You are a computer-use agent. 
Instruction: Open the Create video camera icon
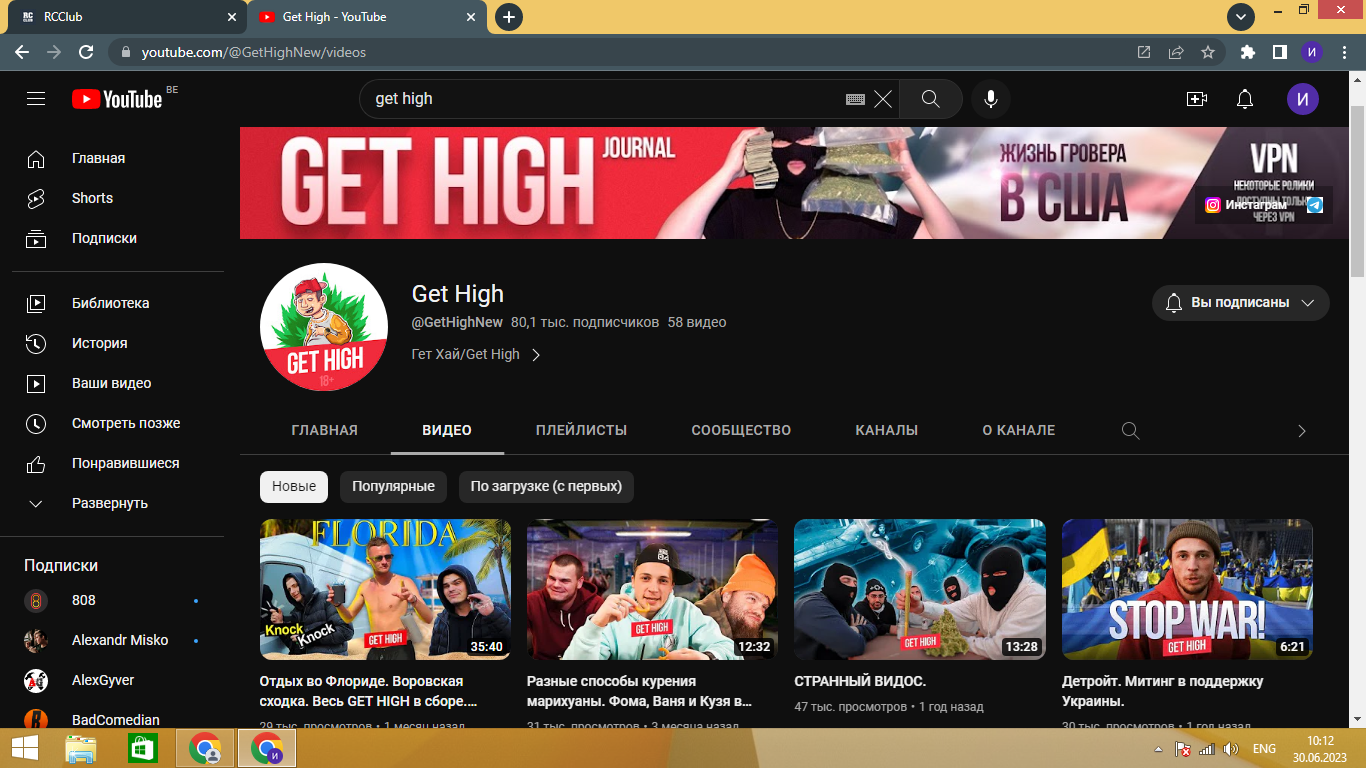1197,99
